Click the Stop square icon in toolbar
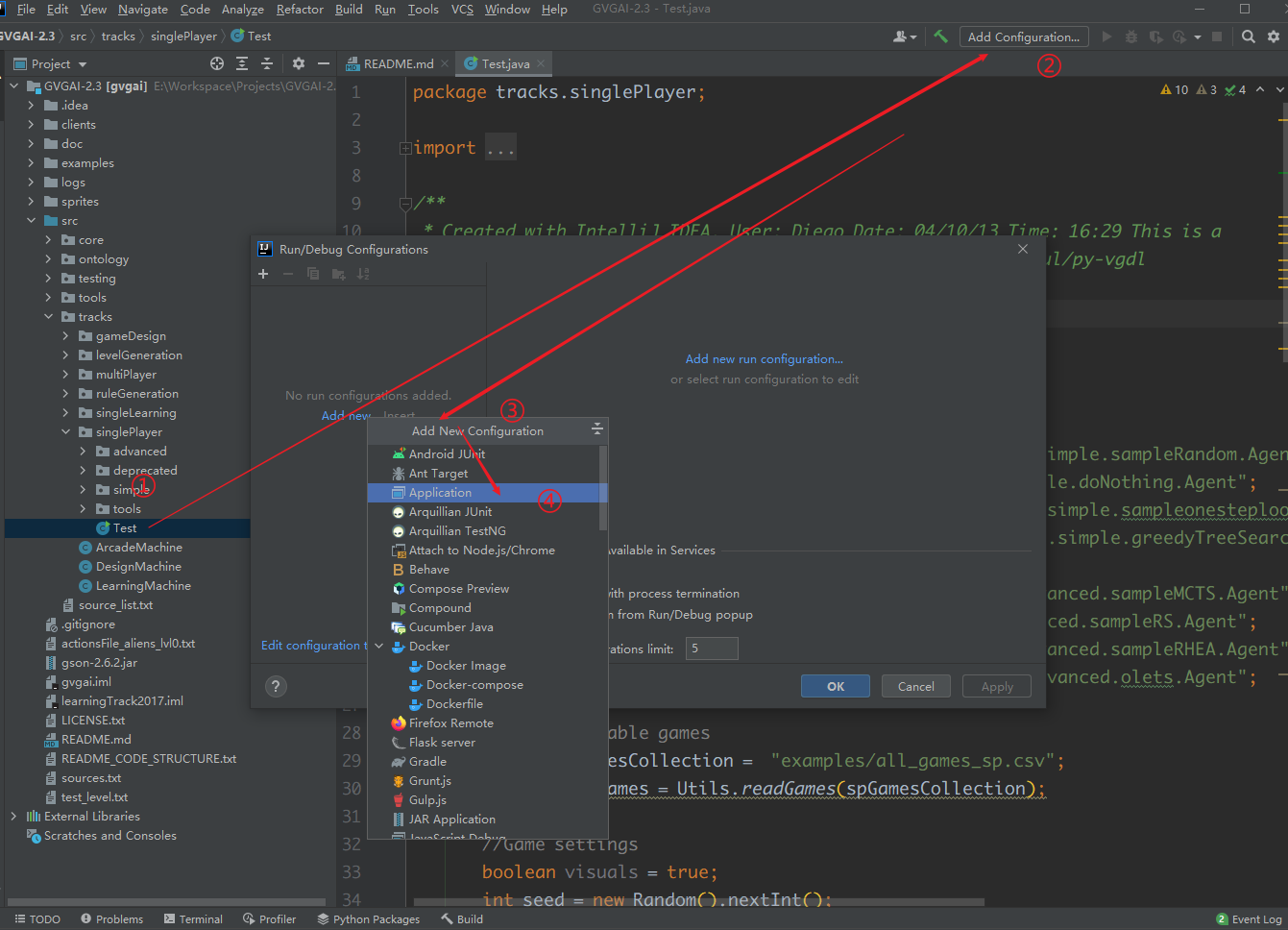 [x=1217, y=37]
